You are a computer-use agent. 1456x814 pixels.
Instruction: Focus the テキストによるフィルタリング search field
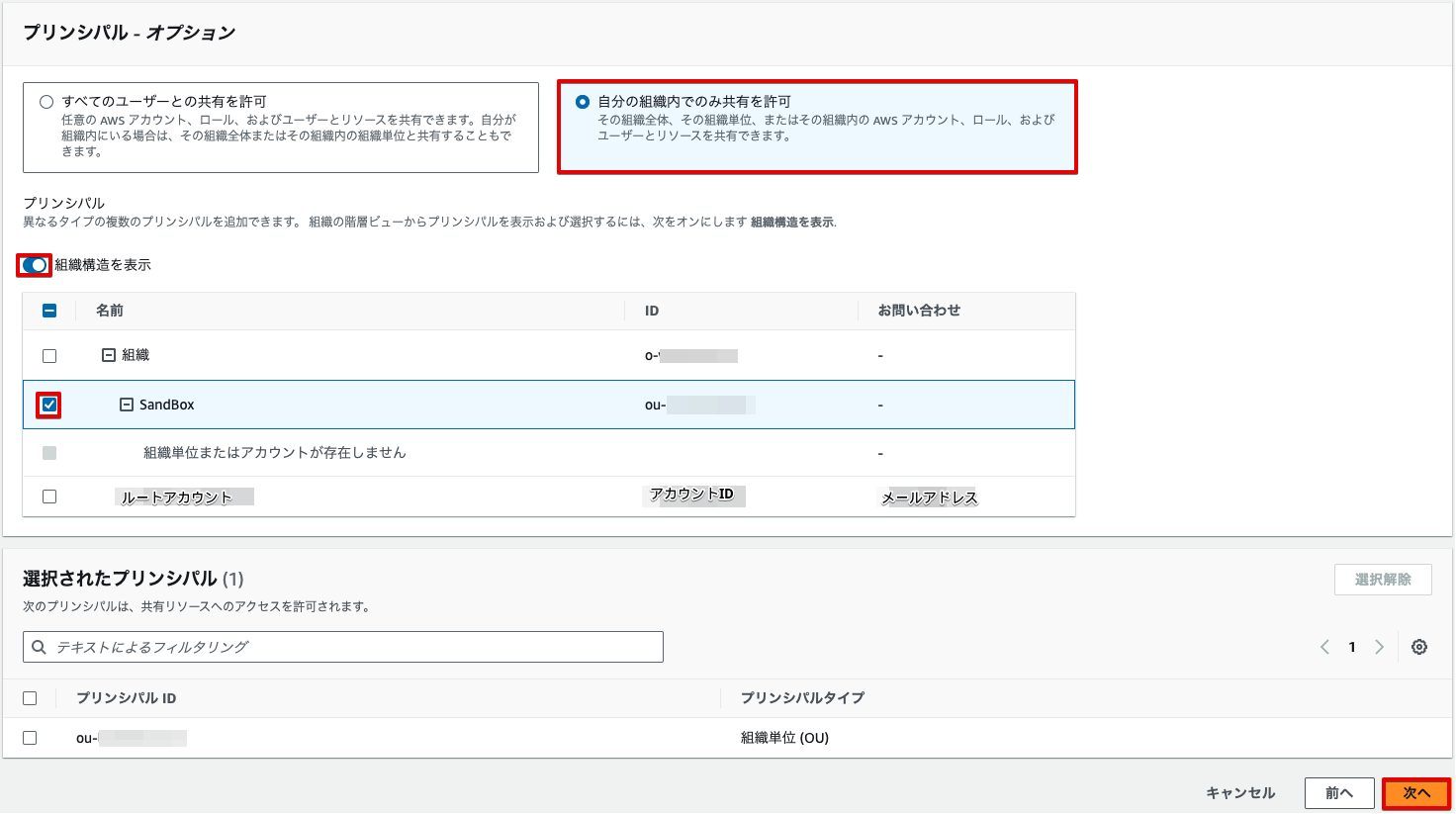(x=343, y=647)
